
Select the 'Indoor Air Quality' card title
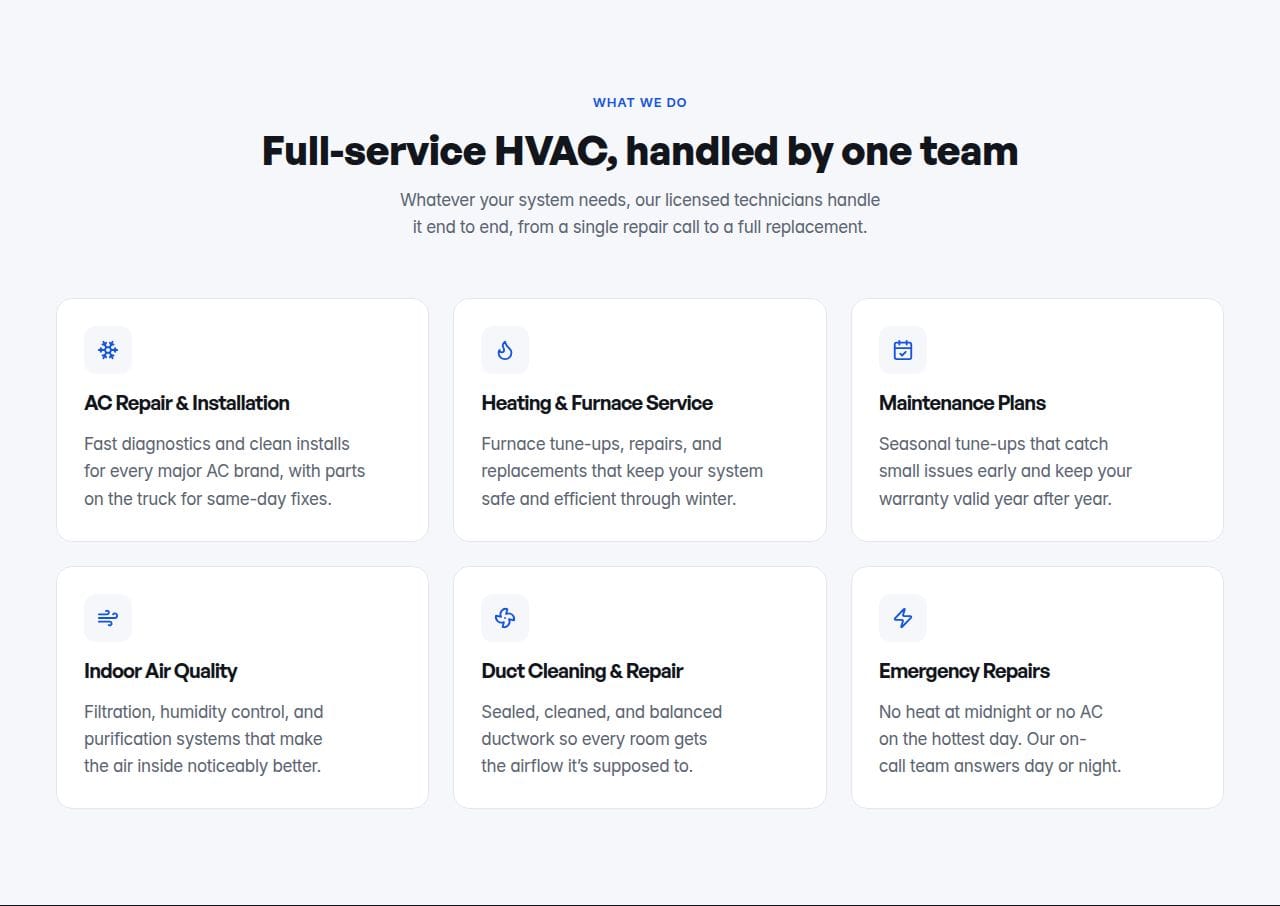coord(161,671)
